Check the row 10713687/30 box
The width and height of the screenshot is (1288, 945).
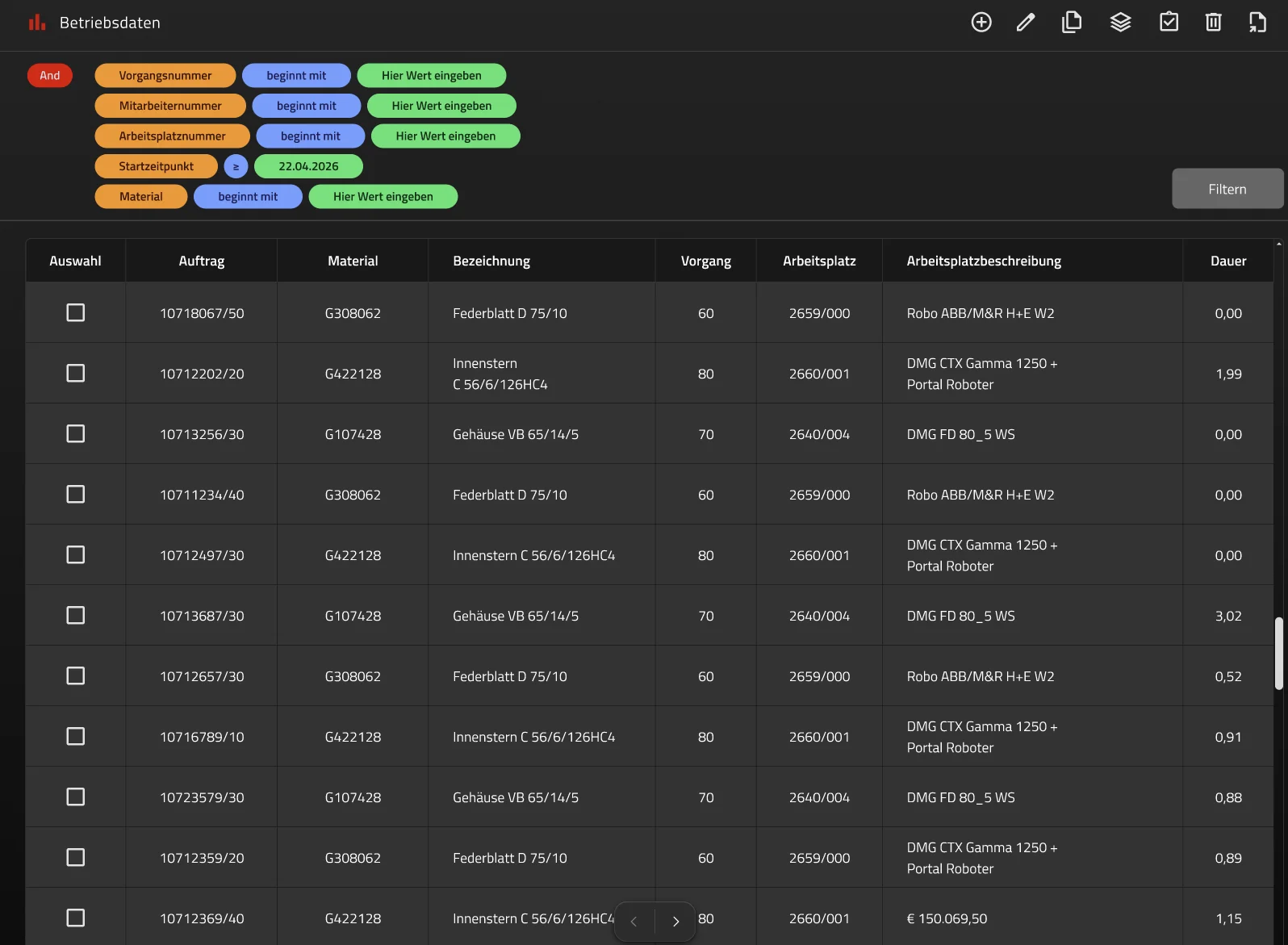coord(76,615)
